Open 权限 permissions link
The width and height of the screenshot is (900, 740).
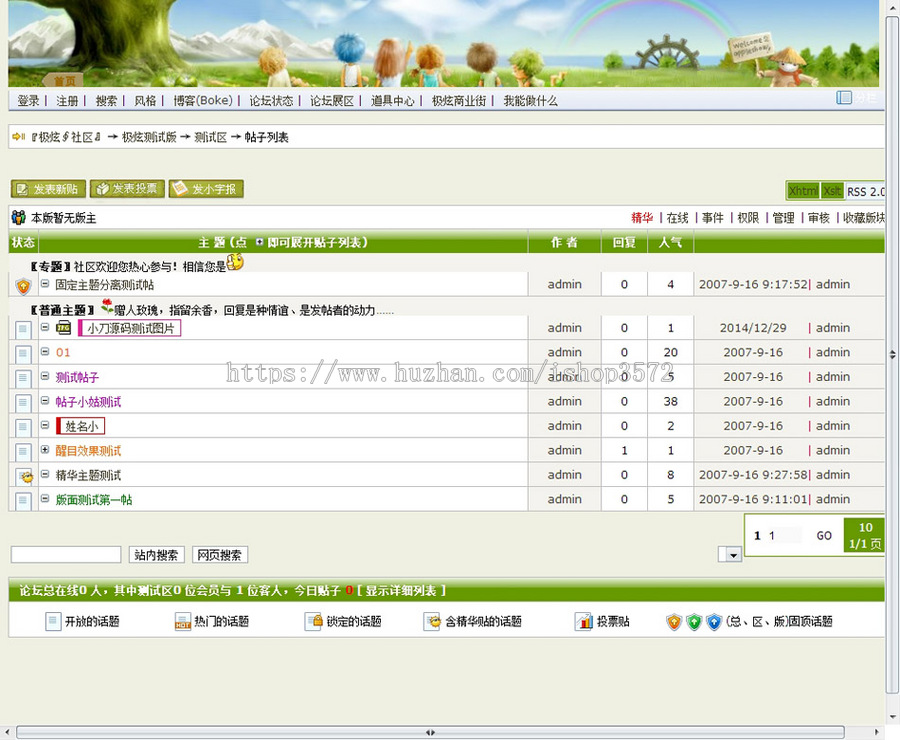748,218
